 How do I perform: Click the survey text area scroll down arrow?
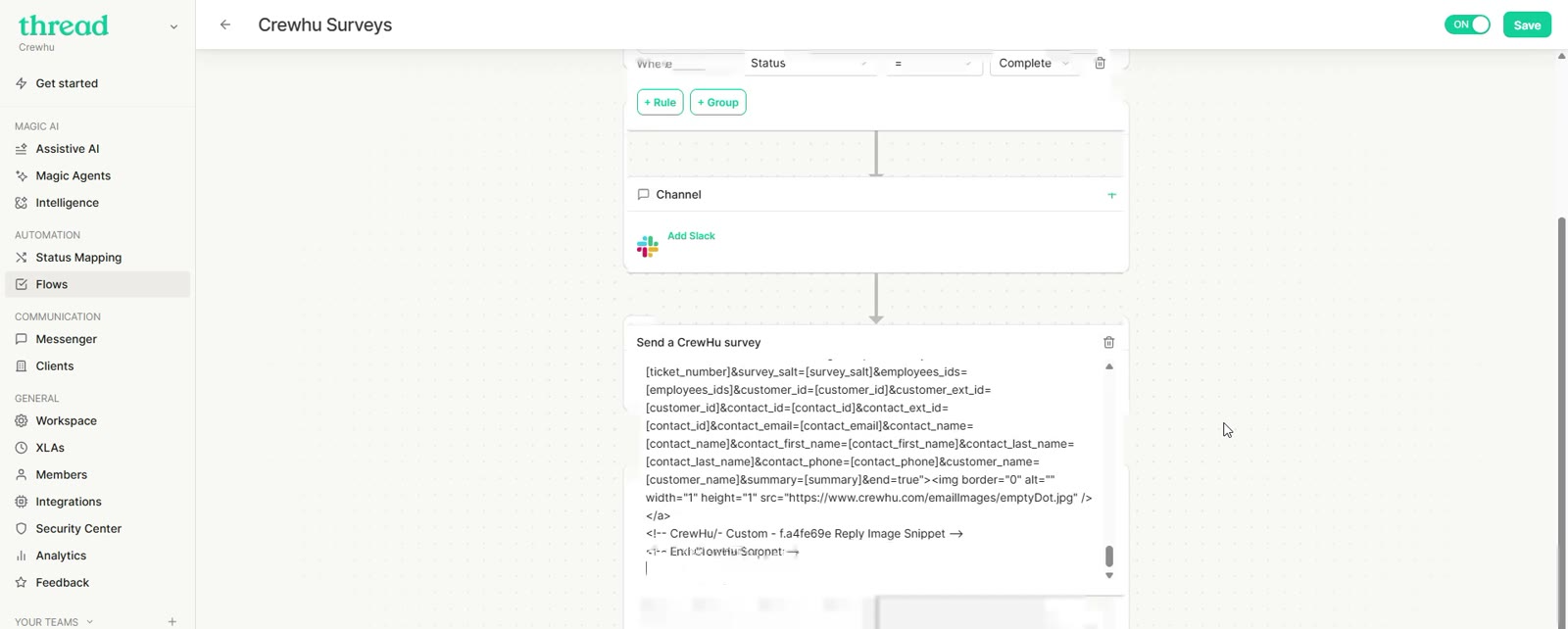pyautogui.click(x=1109, y=576)
